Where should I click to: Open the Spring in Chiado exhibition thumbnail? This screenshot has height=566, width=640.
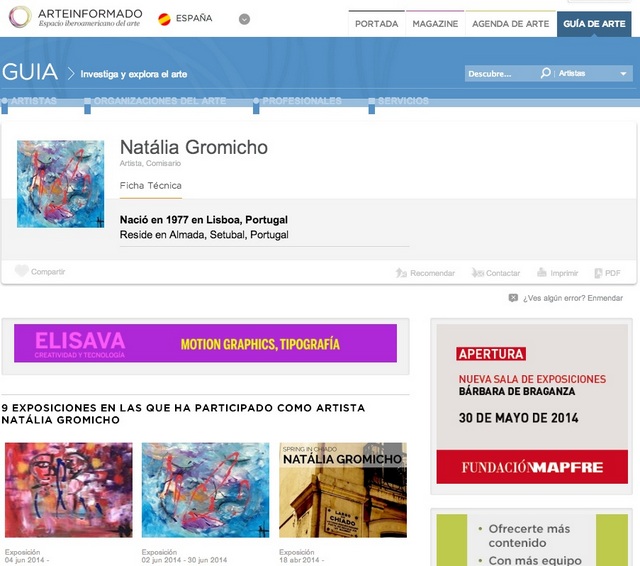[343, 490]
